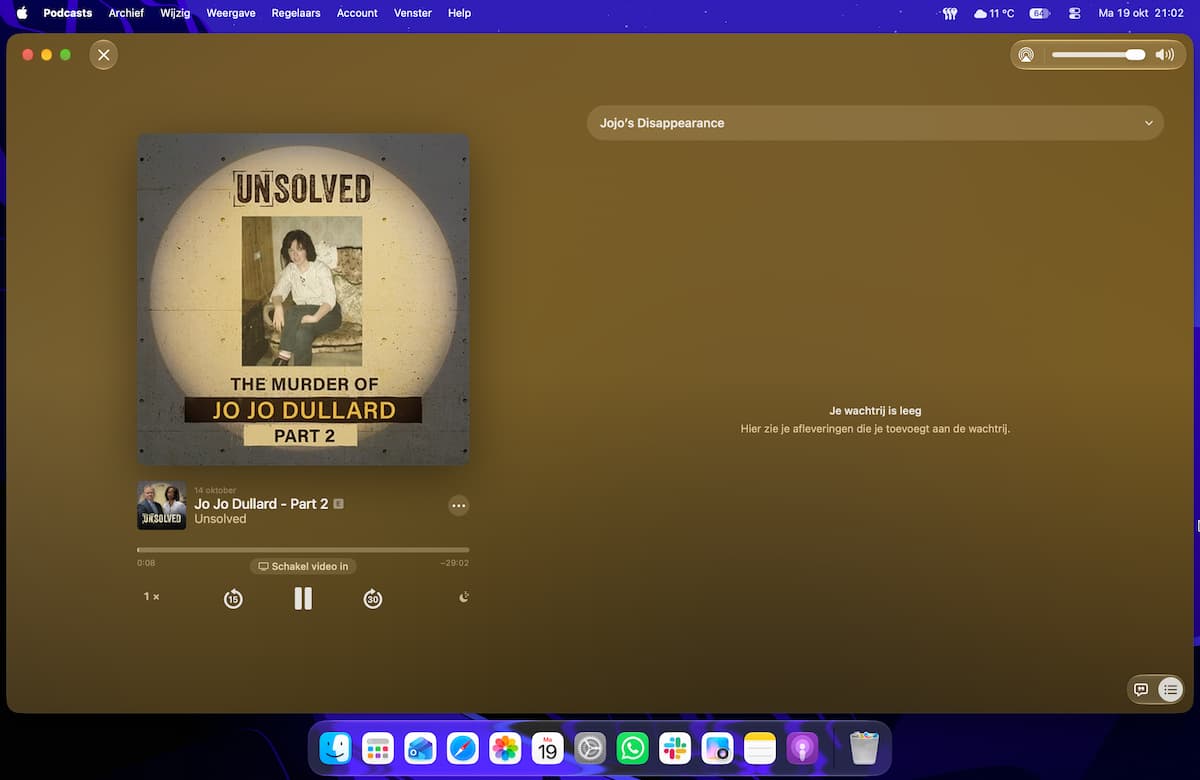
Task: Open the Wijzig menu
Action: (x=175, y=13)
